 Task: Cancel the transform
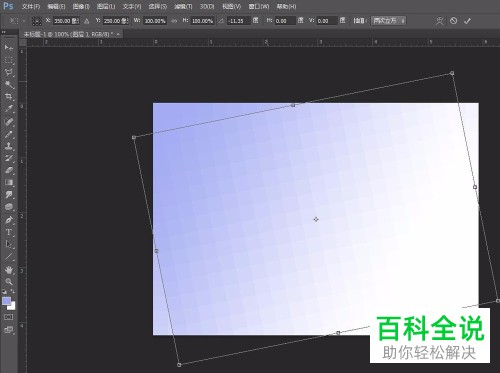click(x=453, y=21)
